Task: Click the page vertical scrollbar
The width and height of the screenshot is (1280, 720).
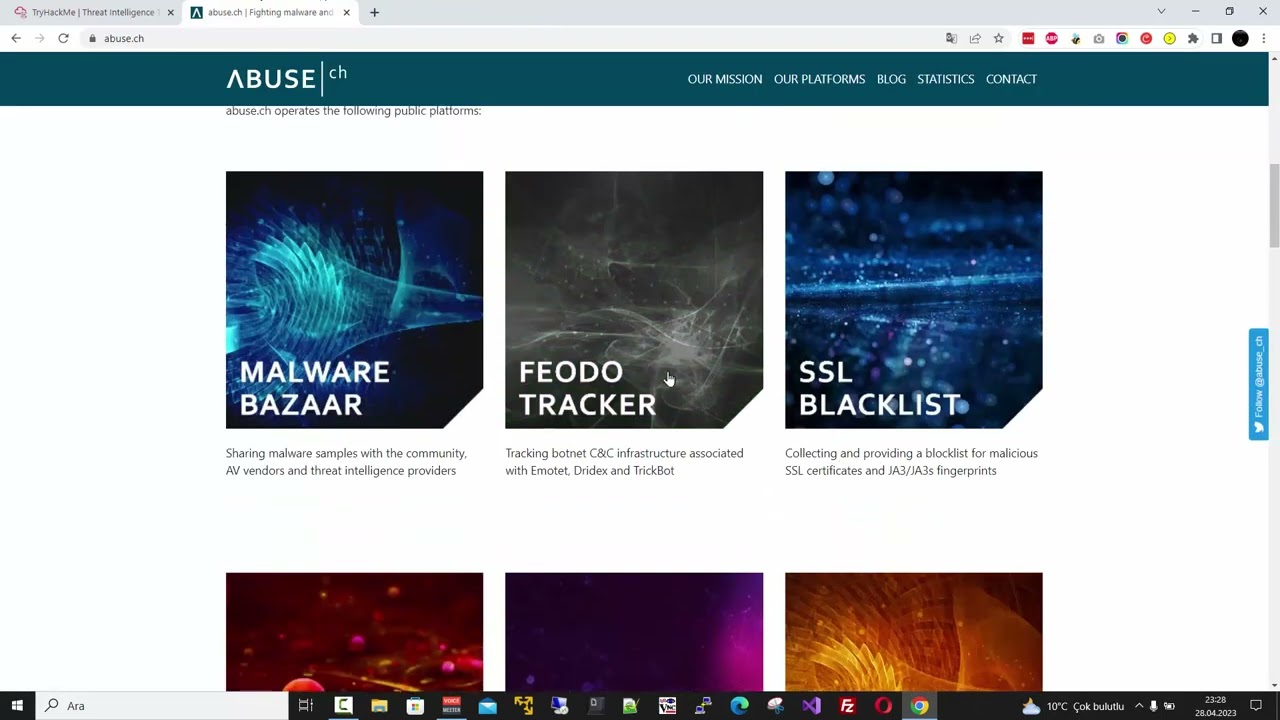Action: [1274, 205]
